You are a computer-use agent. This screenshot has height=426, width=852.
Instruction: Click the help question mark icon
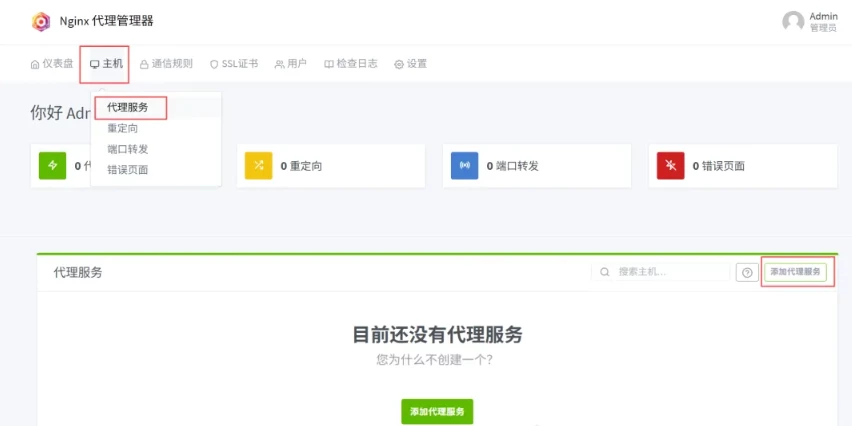point(746,272)
